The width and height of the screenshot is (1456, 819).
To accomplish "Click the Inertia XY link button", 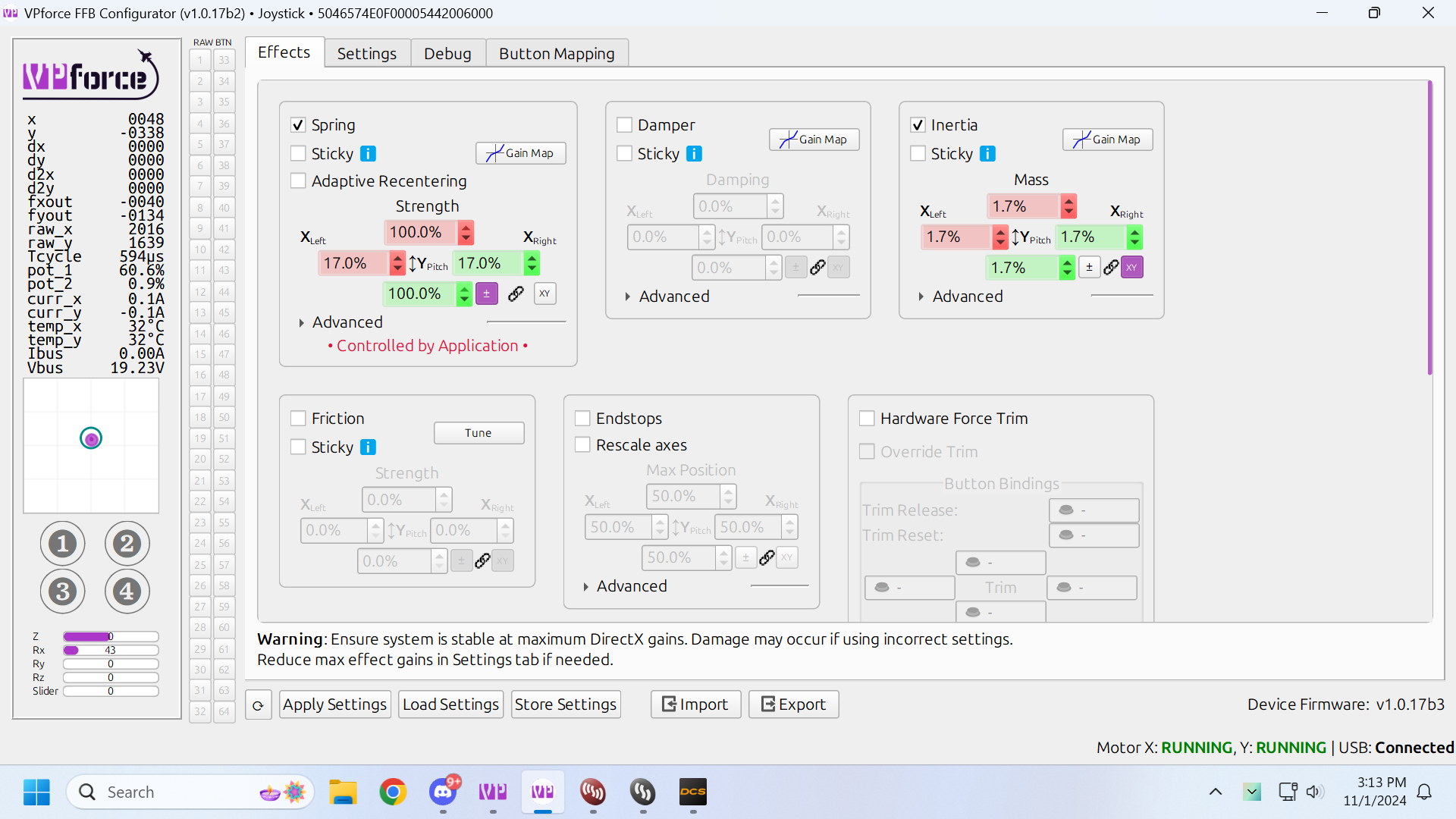I will coord(1131,268).
